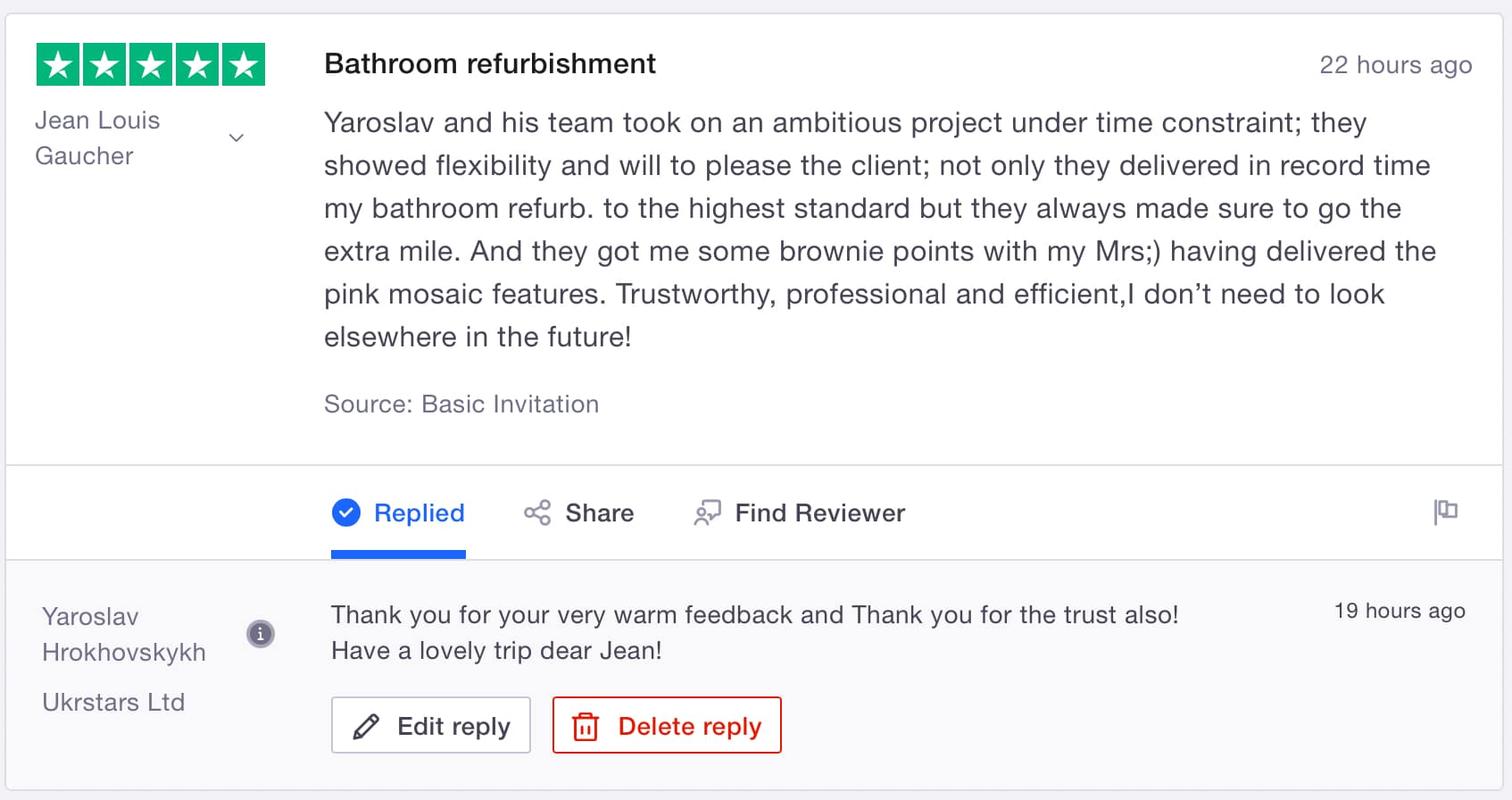Click the five-star rating graphic
The width and height of the screenshot is (1512, 800).
tap(150, 64)
